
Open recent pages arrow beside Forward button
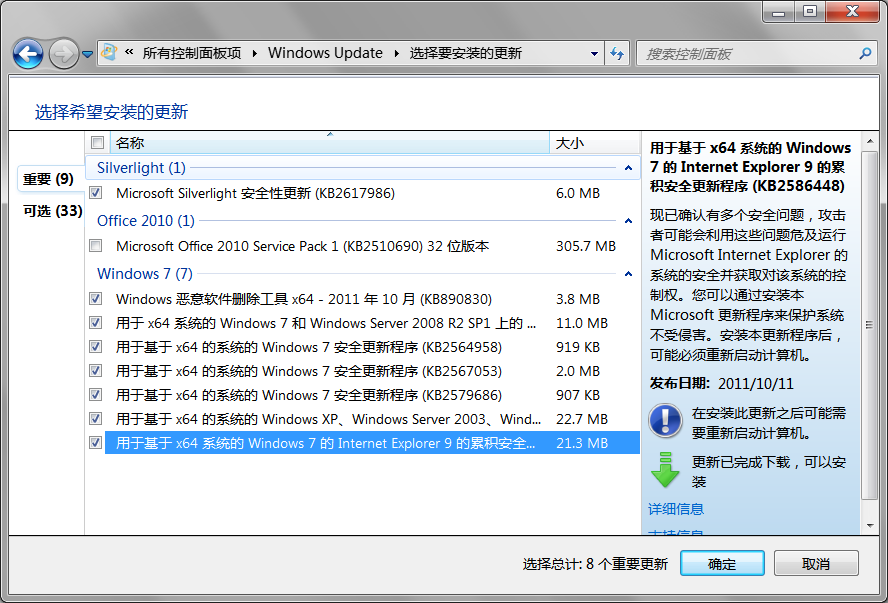pos(87,54)
